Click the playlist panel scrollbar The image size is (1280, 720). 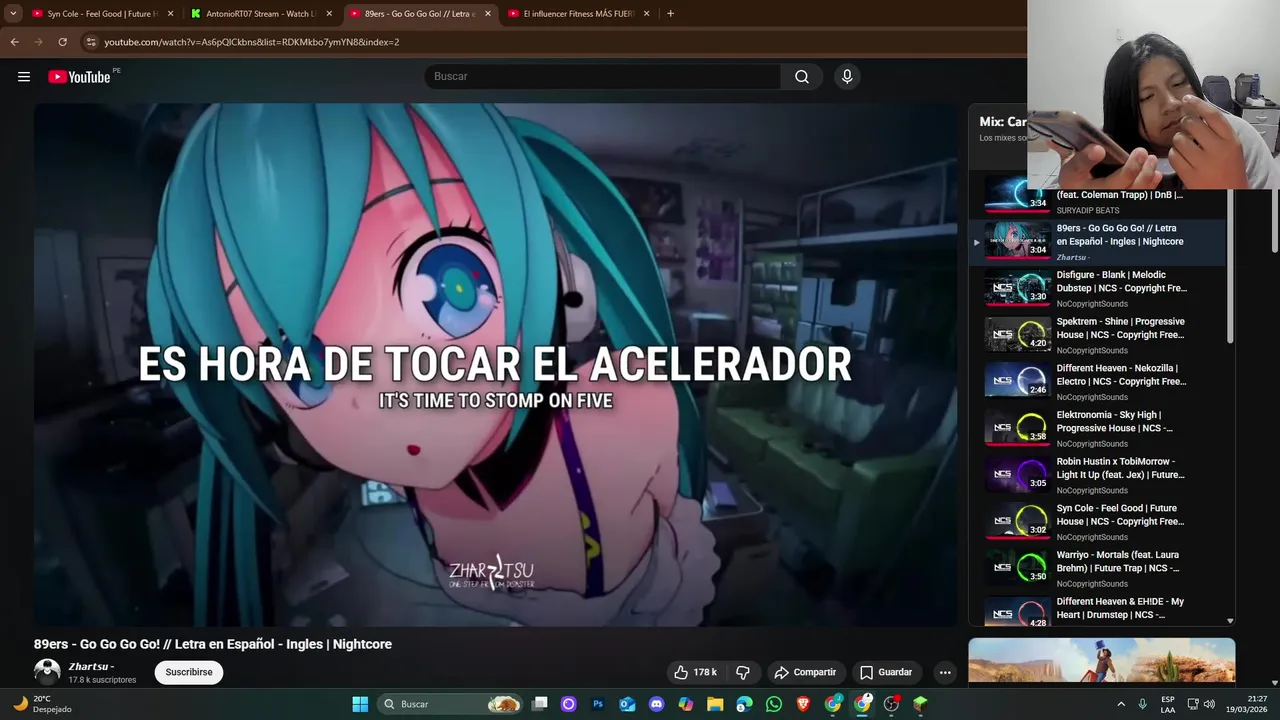pyautogui.click(x=1230, y=265)
